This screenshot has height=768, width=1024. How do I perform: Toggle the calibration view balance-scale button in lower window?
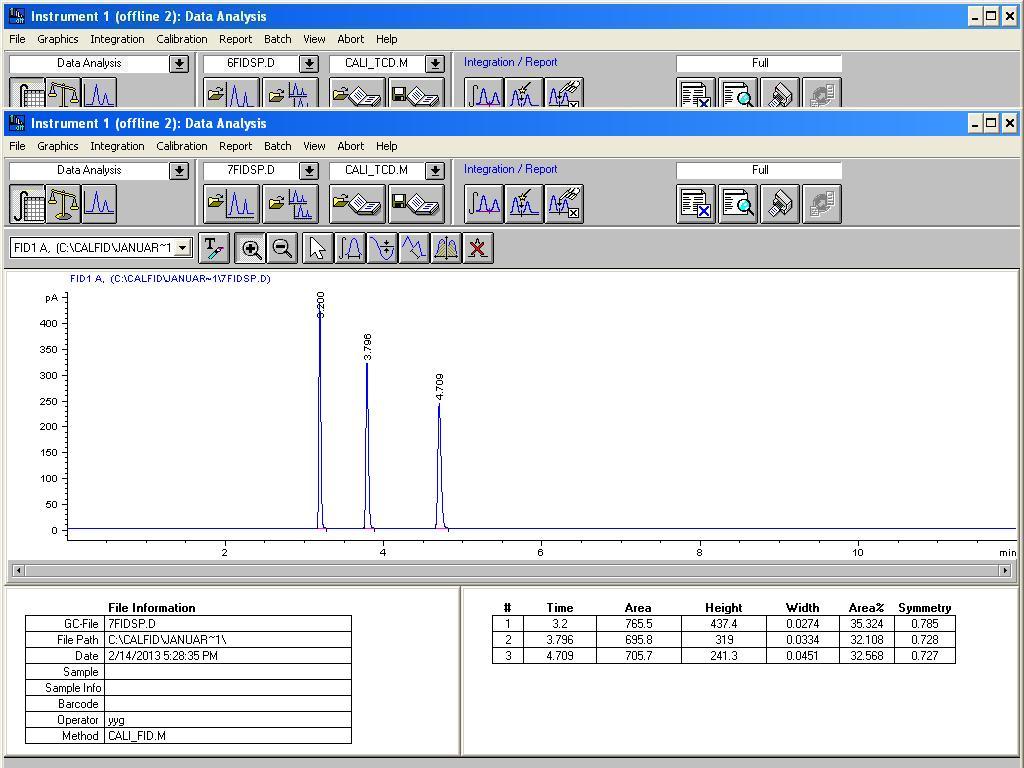pyautogui.click(x=65, y=204)
